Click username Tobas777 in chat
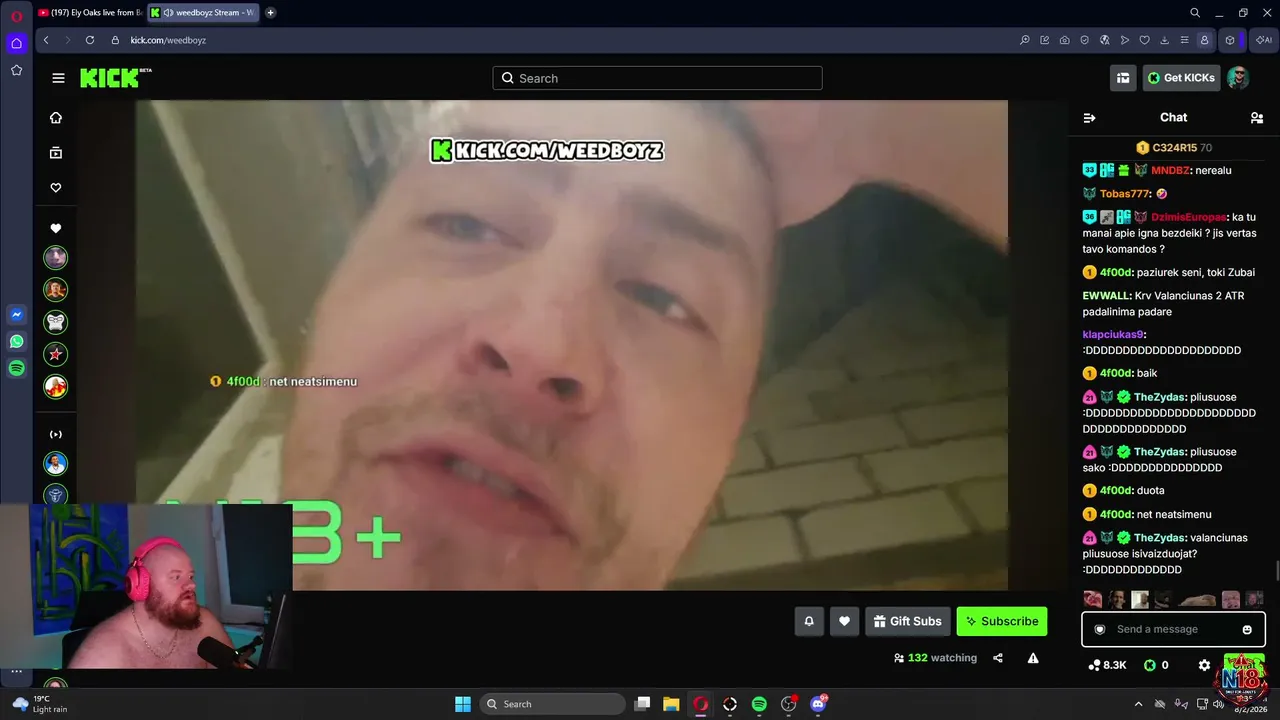The image size is (1280, 720). pos(1125,194)
